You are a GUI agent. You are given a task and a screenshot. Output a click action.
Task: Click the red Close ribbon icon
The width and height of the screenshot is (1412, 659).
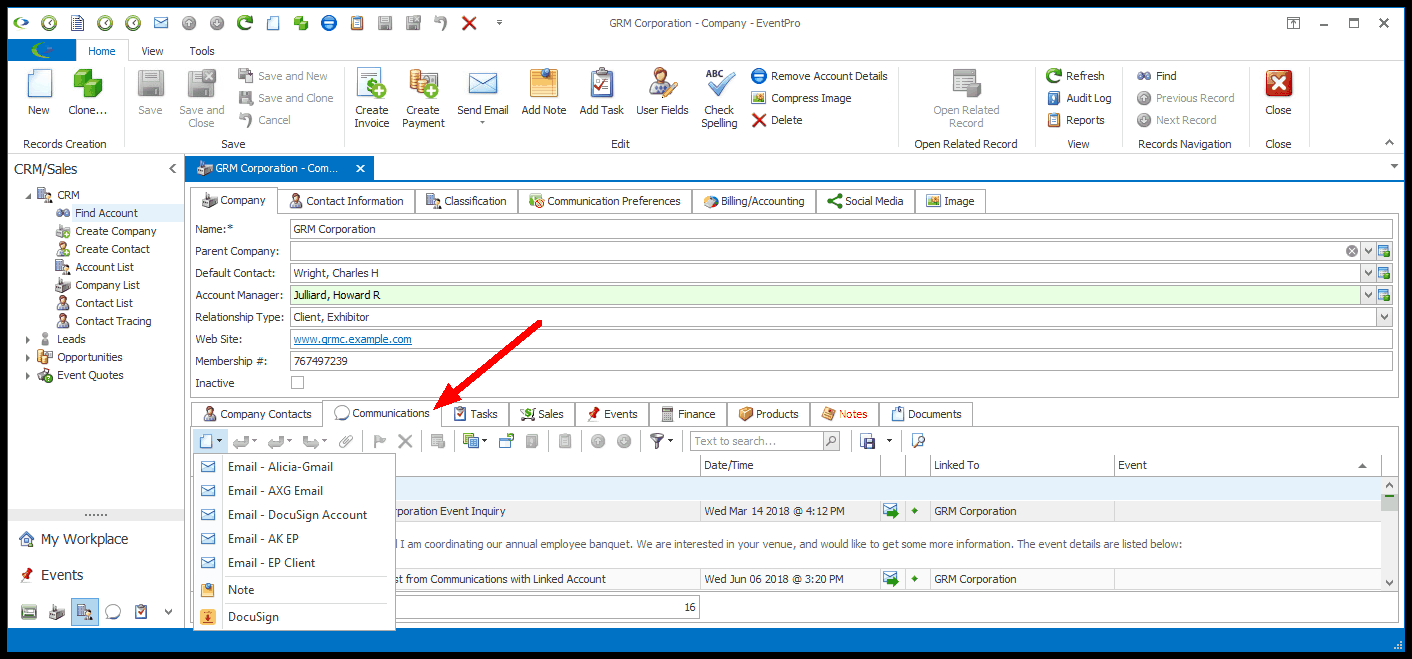point(1278,83)
